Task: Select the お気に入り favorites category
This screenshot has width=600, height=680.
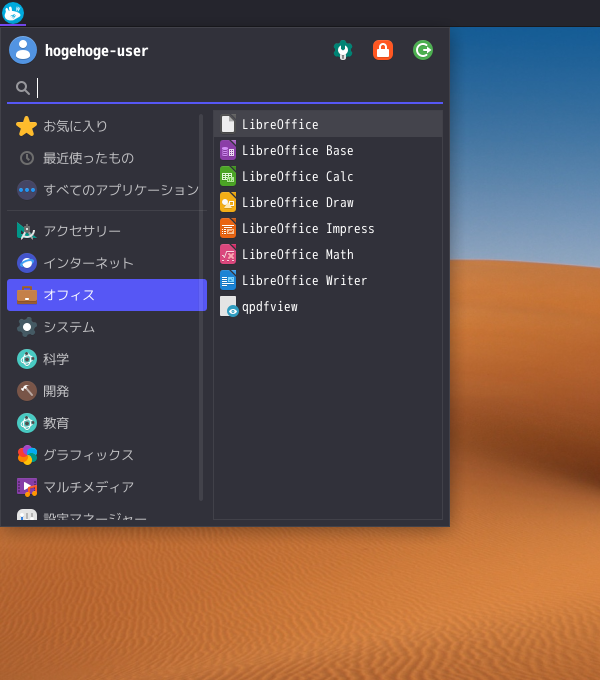Action: 107,126
